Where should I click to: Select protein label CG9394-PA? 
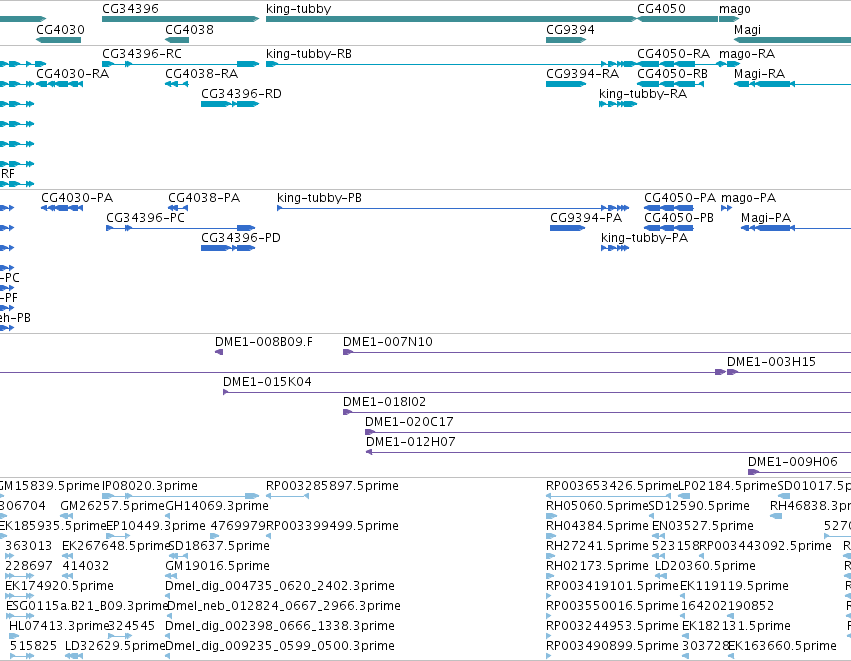586,218
